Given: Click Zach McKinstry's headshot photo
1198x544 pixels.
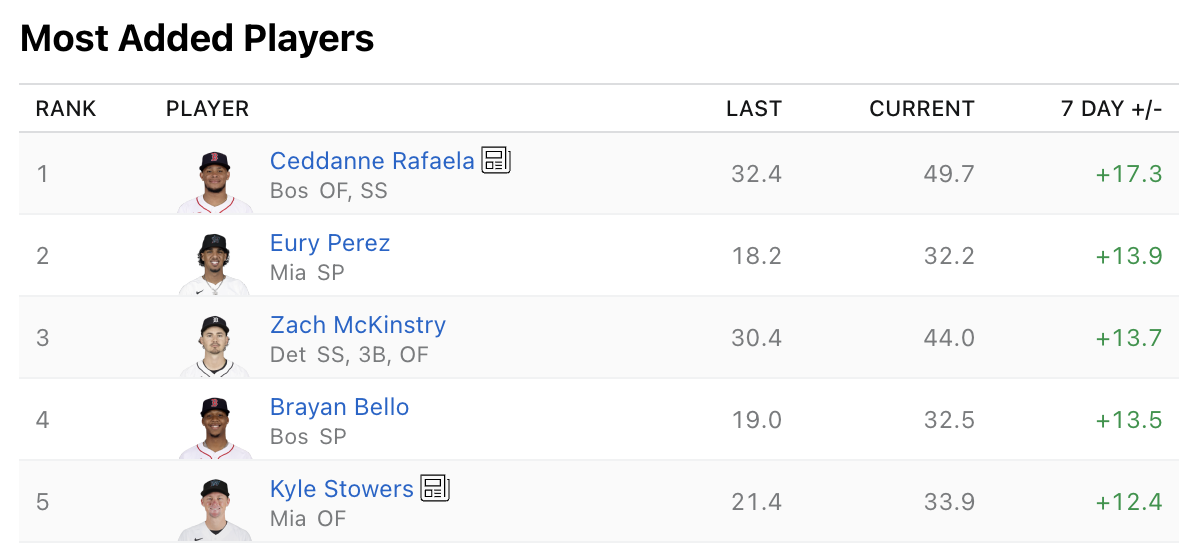Looking at the screenshot, I should click(214, 345).
